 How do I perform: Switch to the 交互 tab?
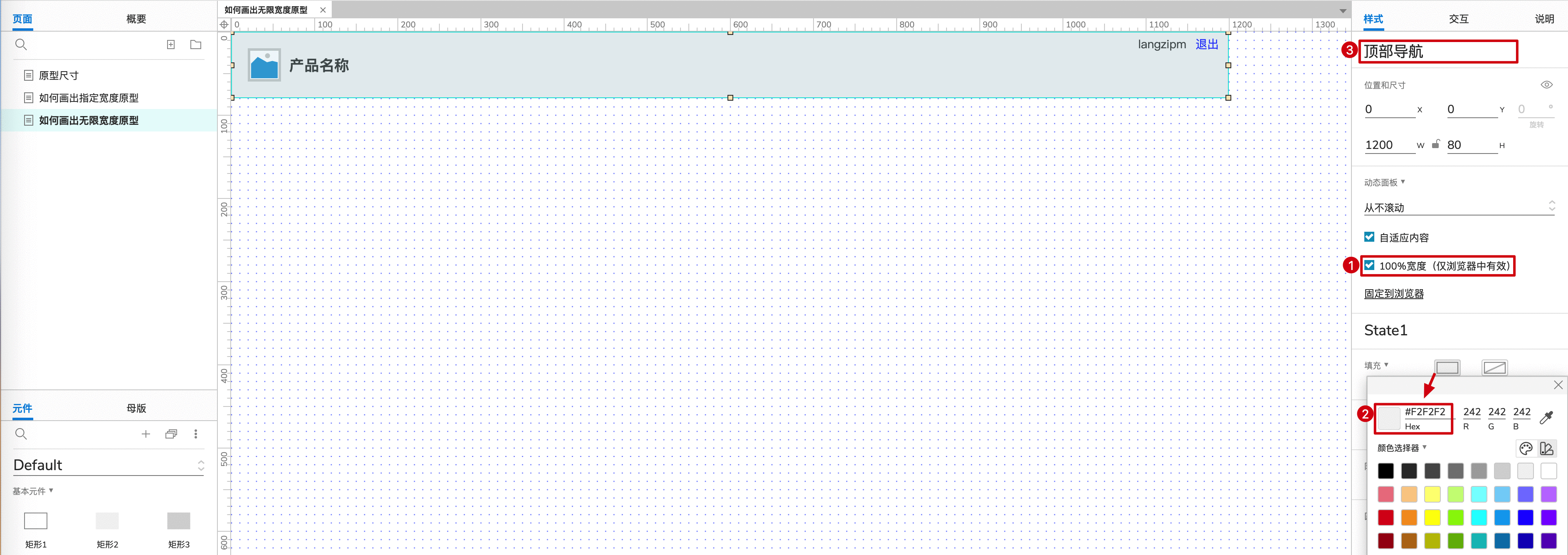1458,19
